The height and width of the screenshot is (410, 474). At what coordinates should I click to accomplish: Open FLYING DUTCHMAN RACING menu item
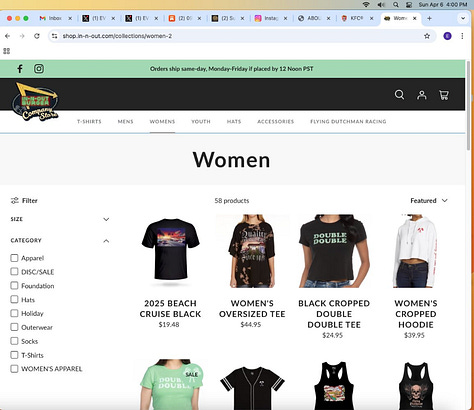tap(348, 121)
